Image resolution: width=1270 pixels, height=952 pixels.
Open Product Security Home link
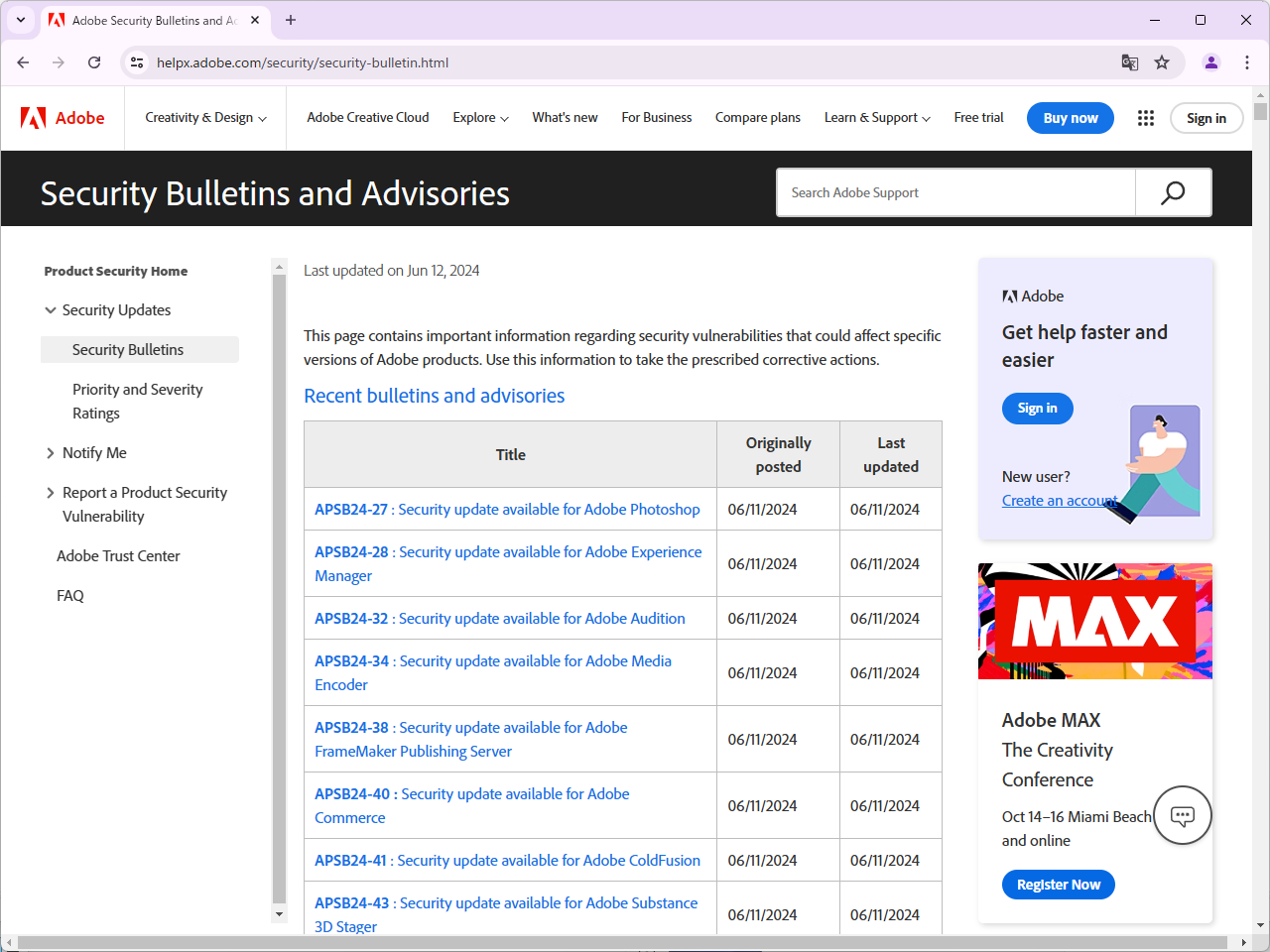(x=116, y=271)
